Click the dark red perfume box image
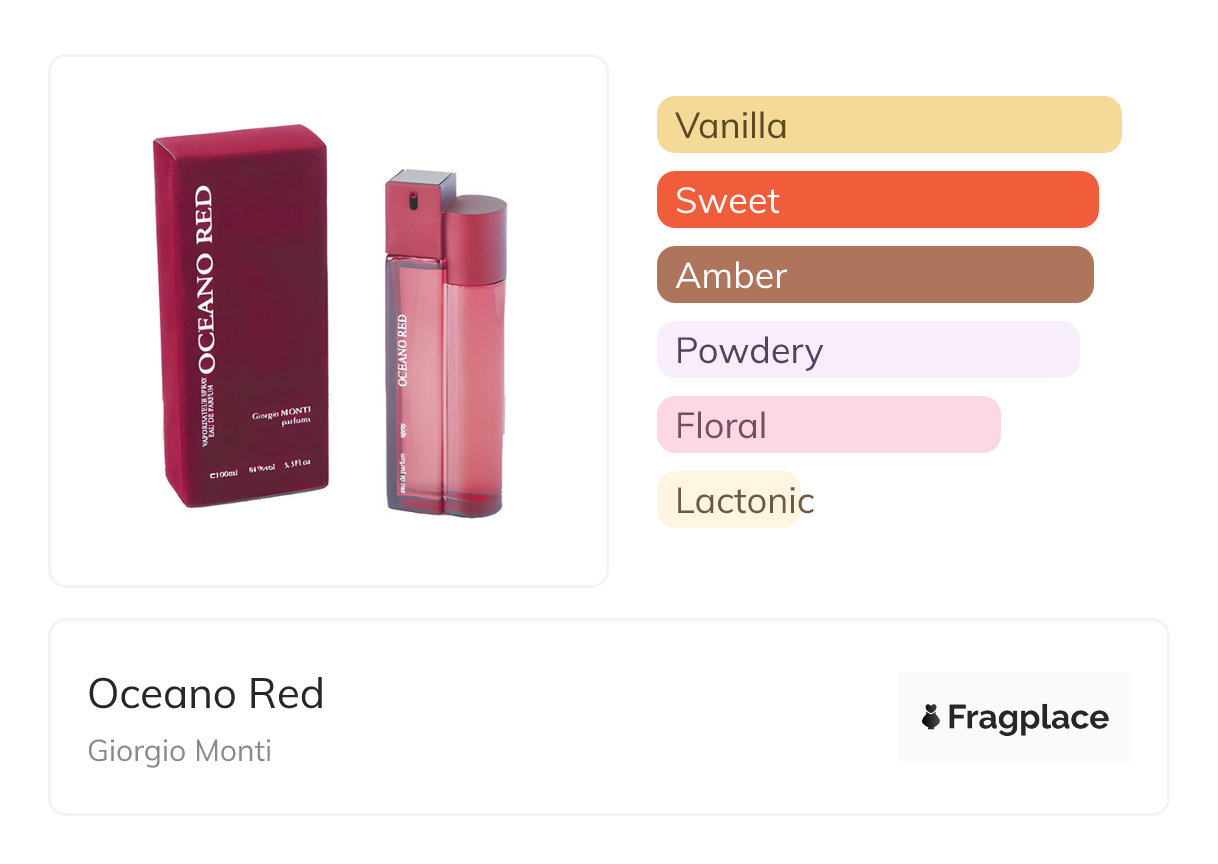This screenshot has width=1218, height=864. [x=242, y=315]
